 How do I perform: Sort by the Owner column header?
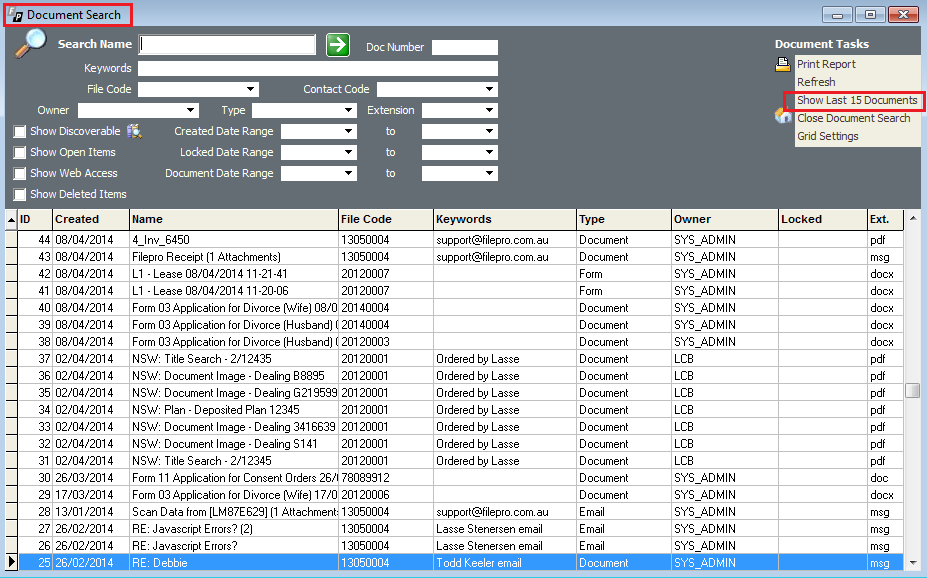pyautogui.click(x=725, y=219)
